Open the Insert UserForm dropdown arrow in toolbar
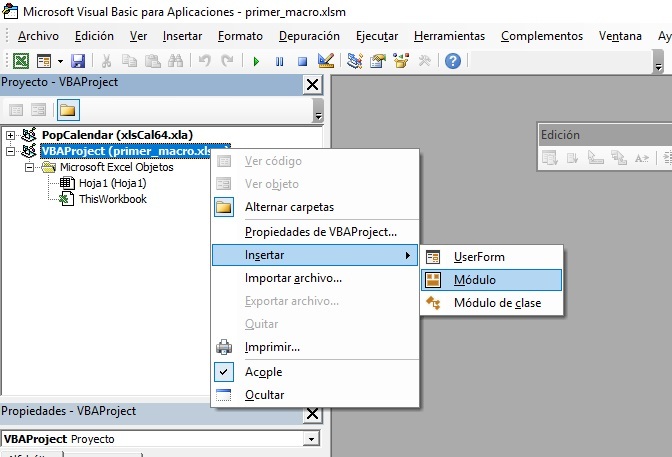The image size is (672, 457). coord(60,61)
